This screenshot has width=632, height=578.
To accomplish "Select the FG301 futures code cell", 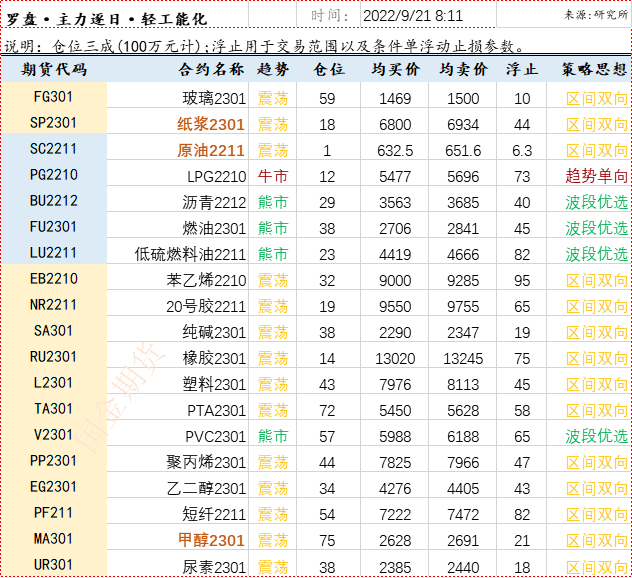I will click(x=53, y=97).
